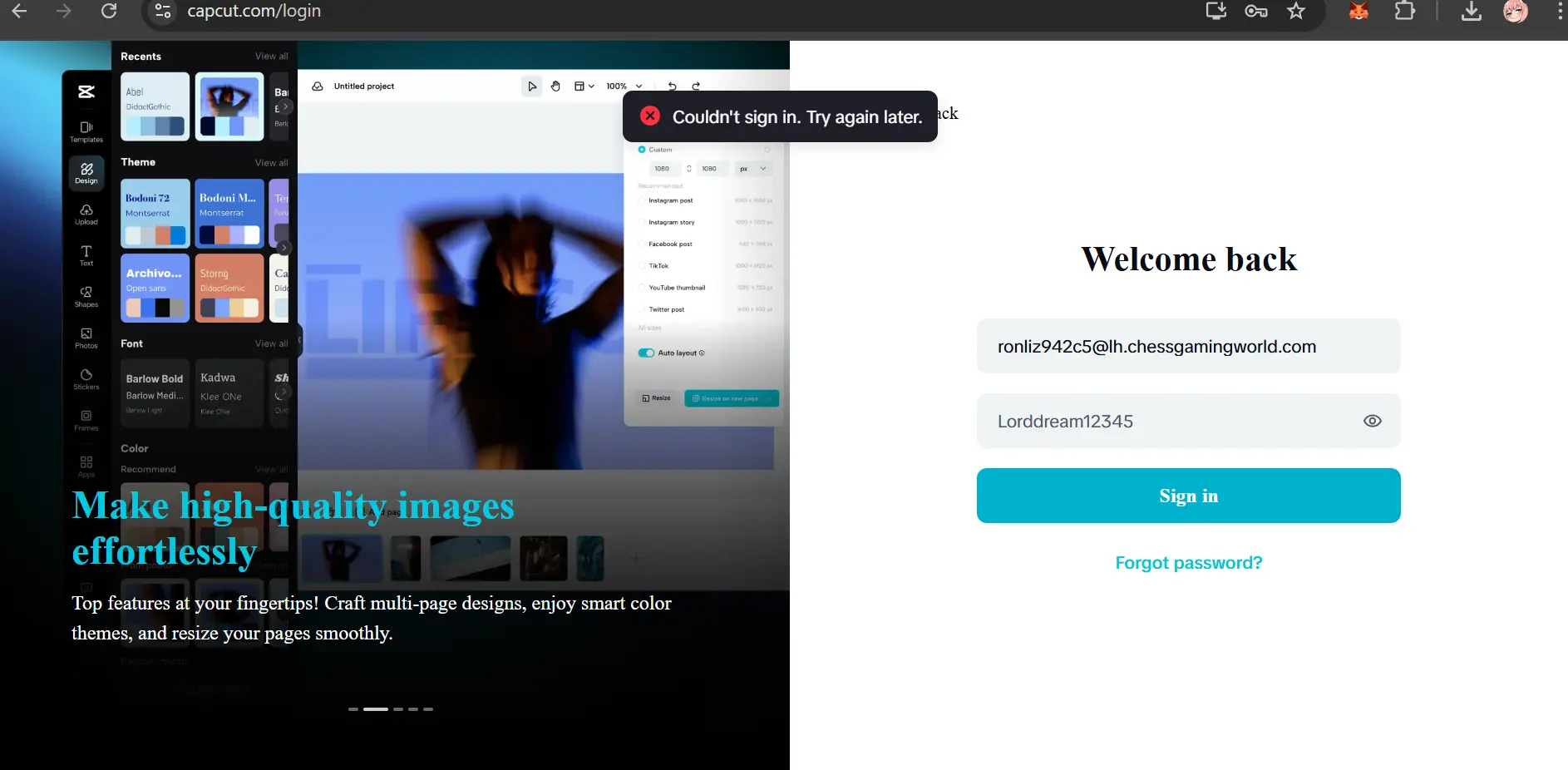This screenshot has width=1568, height=770.
Task: Open Stickers in the preview sidebar
Action: tap(86, 379)
